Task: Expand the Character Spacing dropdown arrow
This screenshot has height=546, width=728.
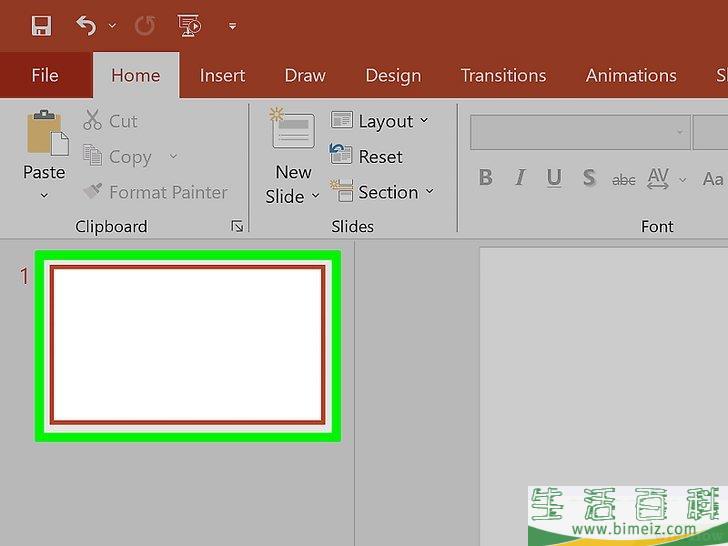Action: (x=682, y=179)
